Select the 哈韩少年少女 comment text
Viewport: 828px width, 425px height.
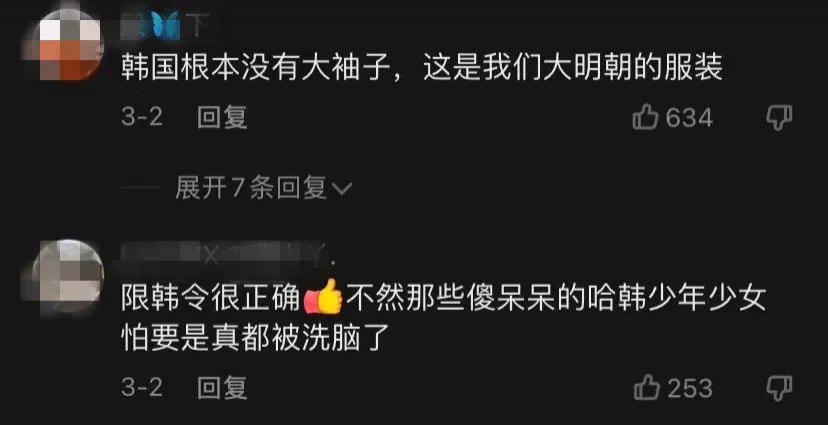pyautogui.click(x=444, y=317)
